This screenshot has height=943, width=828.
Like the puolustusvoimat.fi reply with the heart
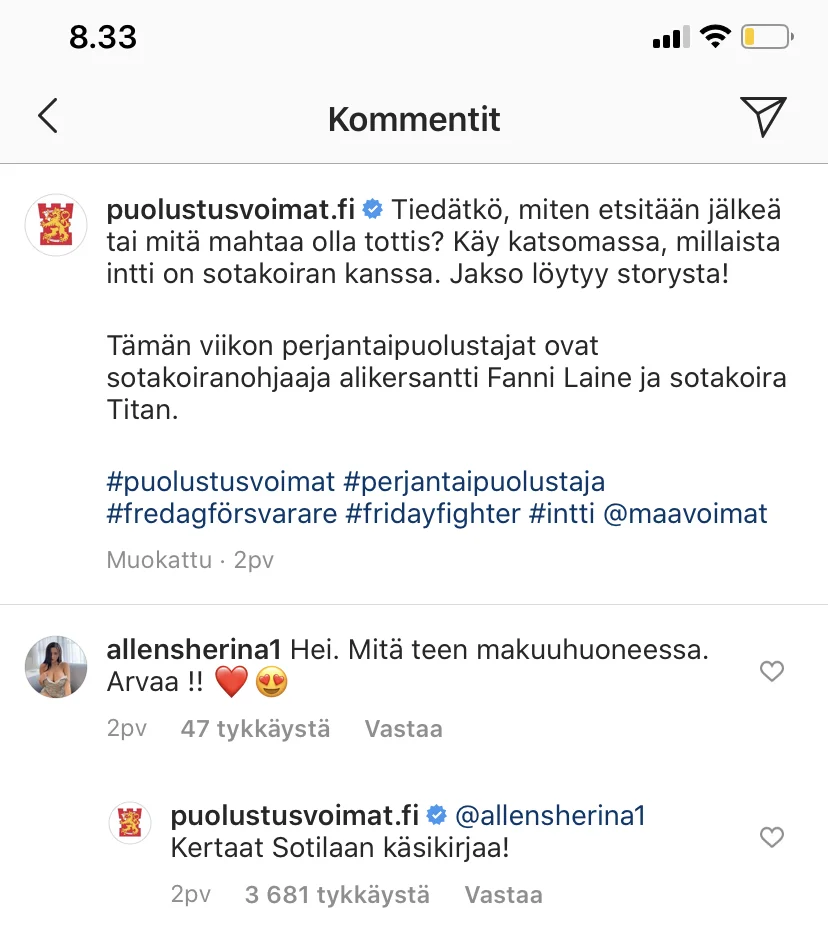pyautogui.click(x=771, y=837)
